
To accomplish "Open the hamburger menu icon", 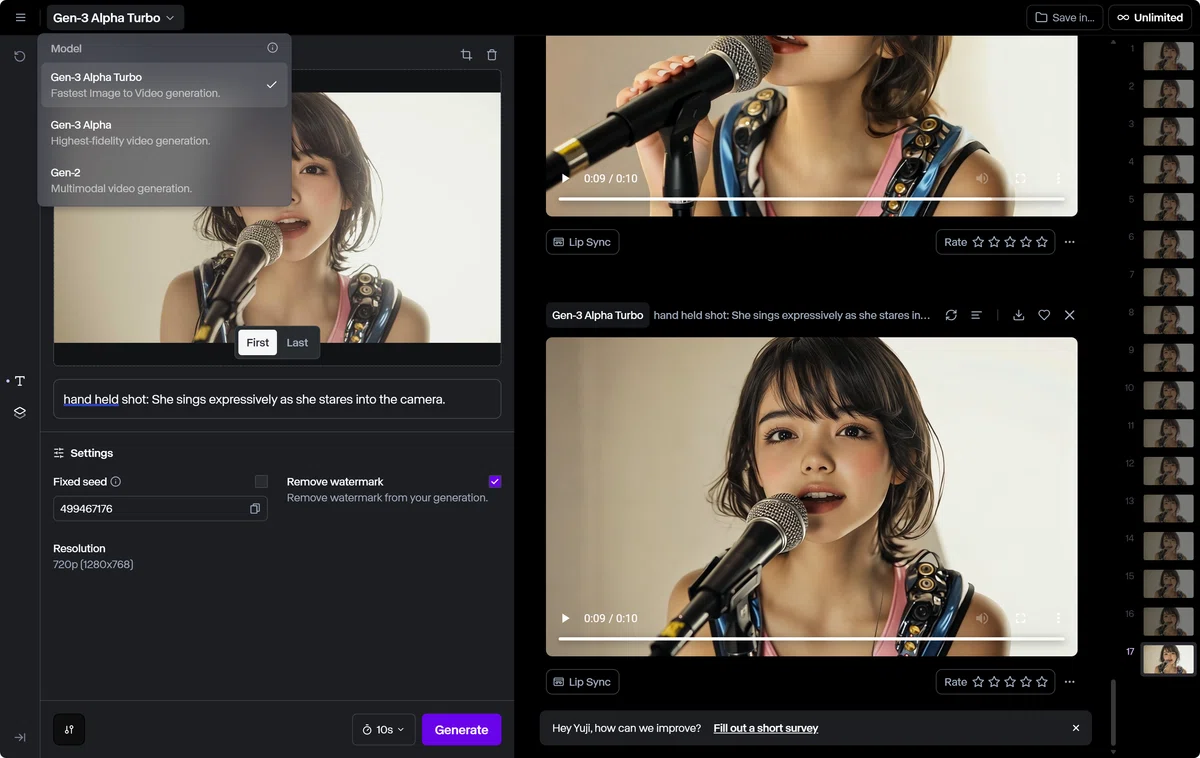I will [x=20, y=17].
